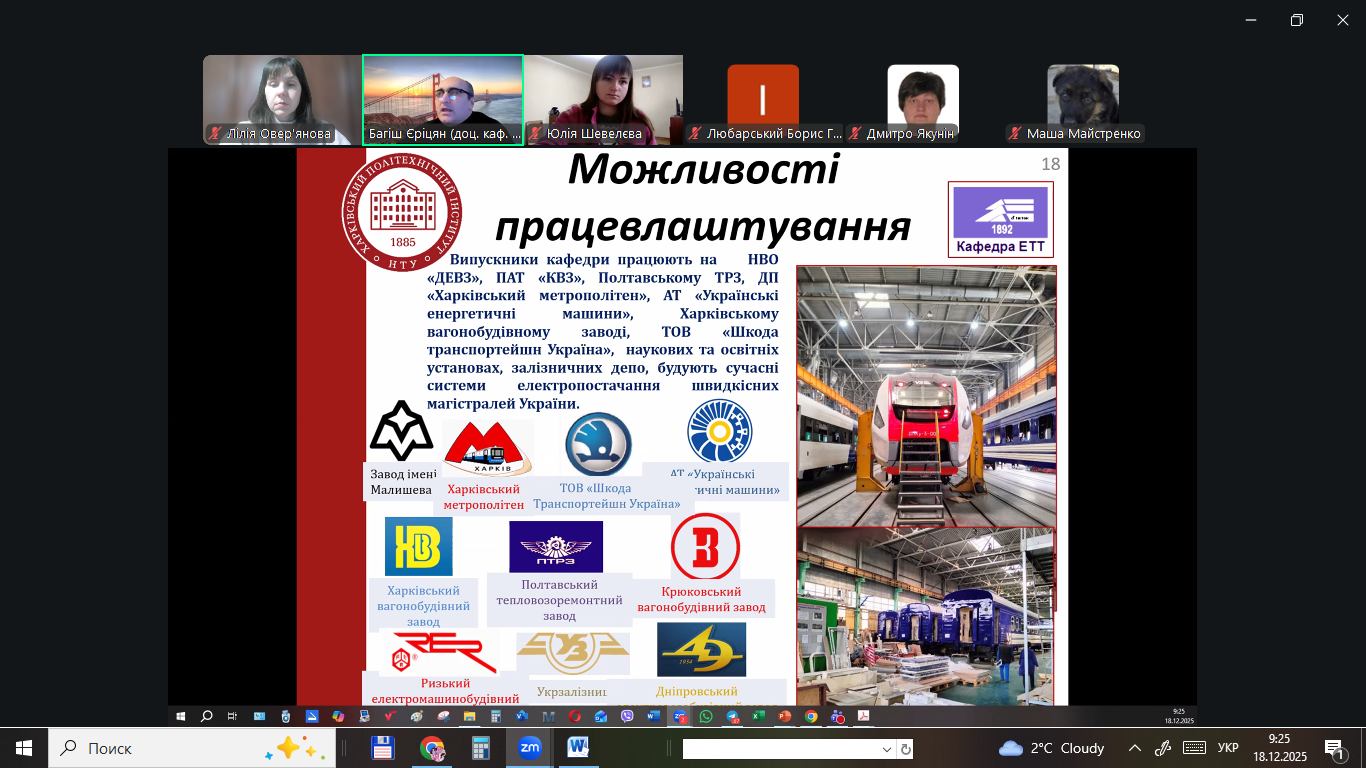This screenshot has height=768, width=1366.
Task: Select Дмитро Якунін's participant tile
Action: click(923, 99)
